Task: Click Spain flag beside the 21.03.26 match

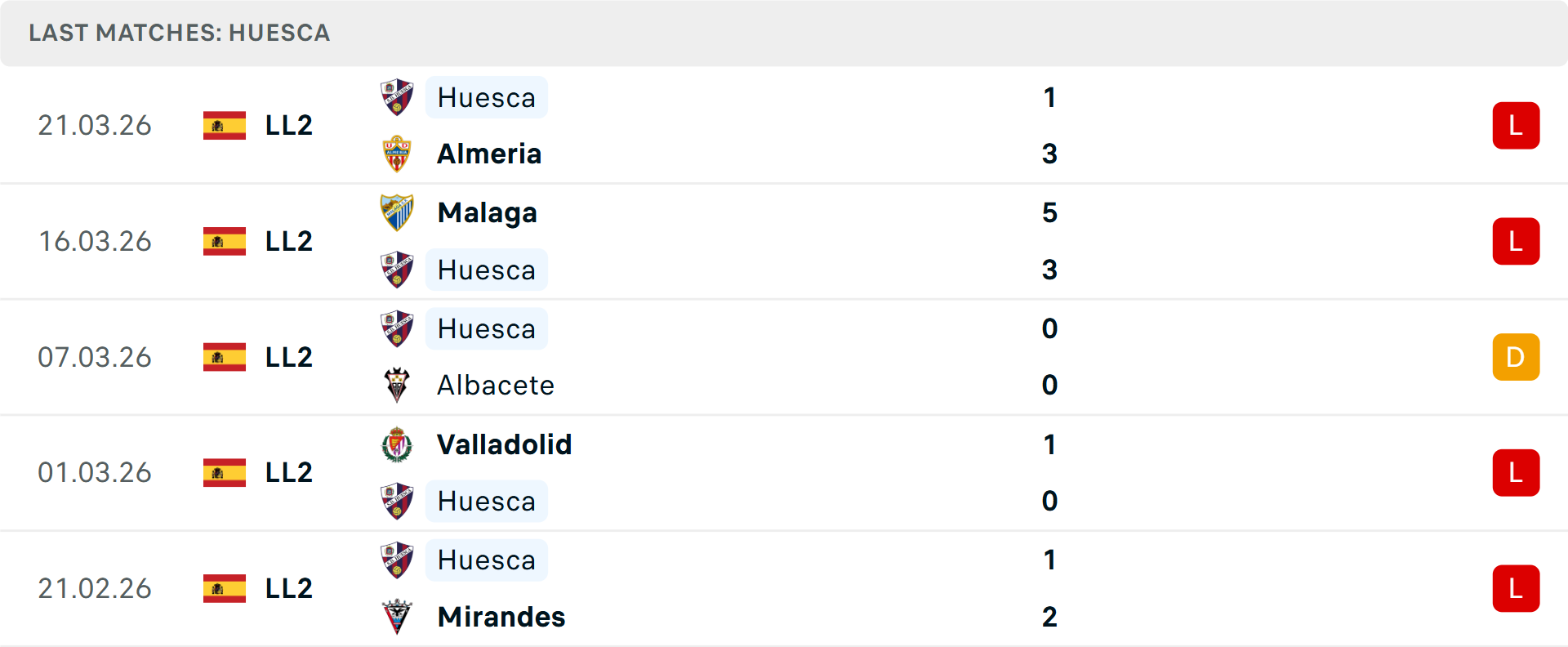Action: tap(225, 126)
